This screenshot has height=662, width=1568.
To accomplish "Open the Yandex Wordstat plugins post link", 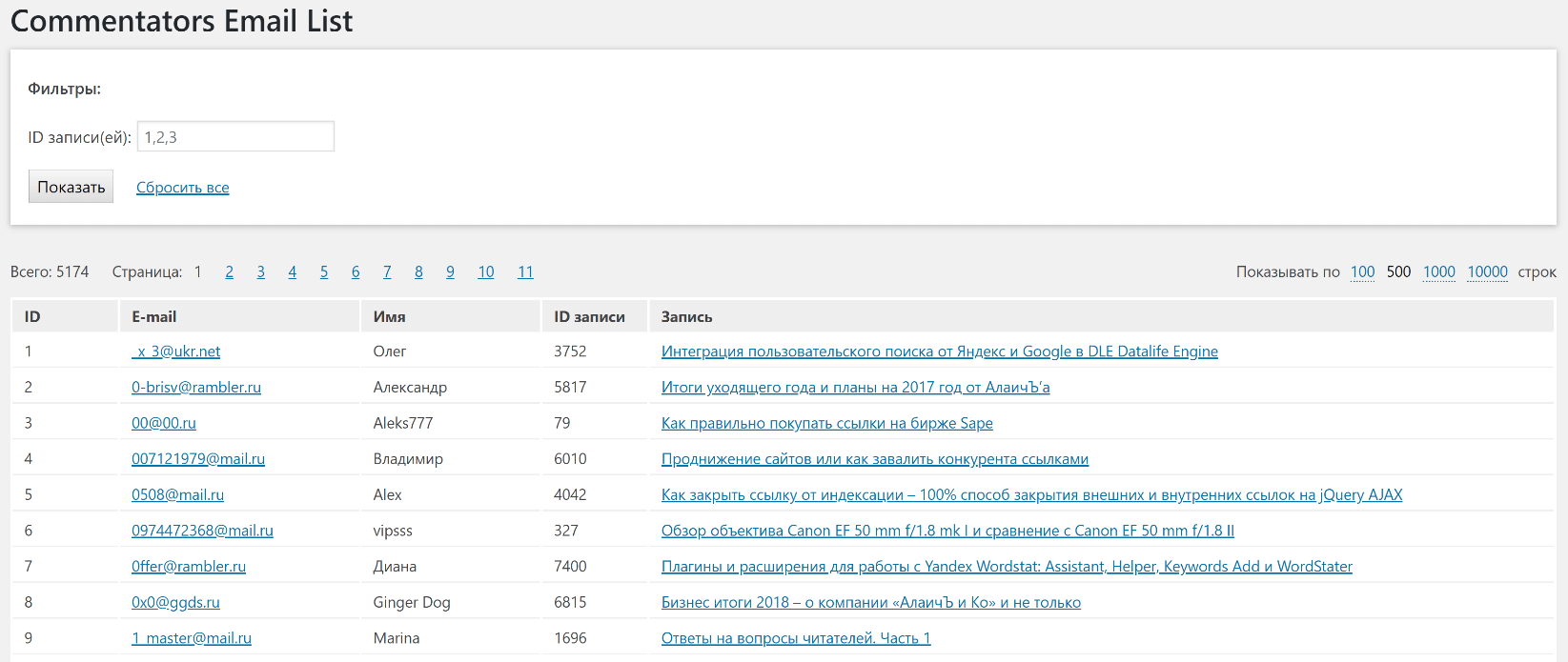I will (x=1007, y=567).
